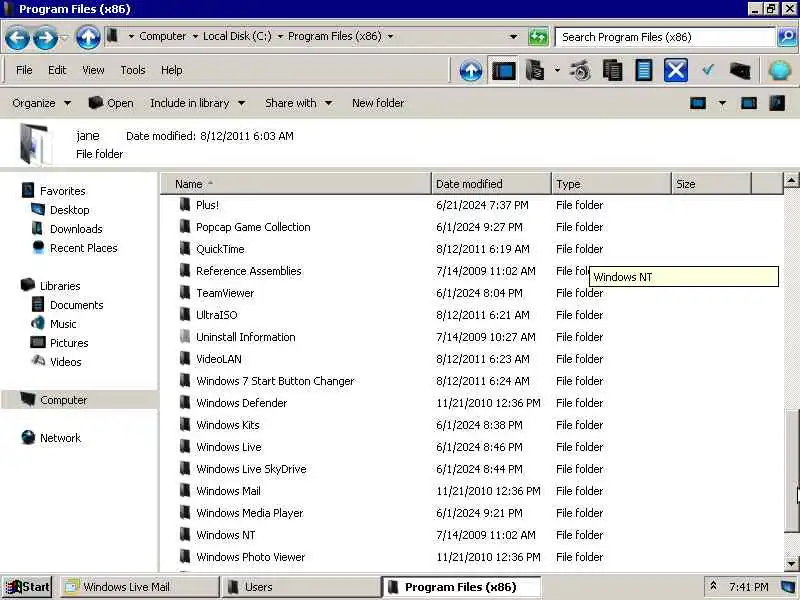
Task: Click the blue X Delete toolbar icon
Action: pos(676,70)
